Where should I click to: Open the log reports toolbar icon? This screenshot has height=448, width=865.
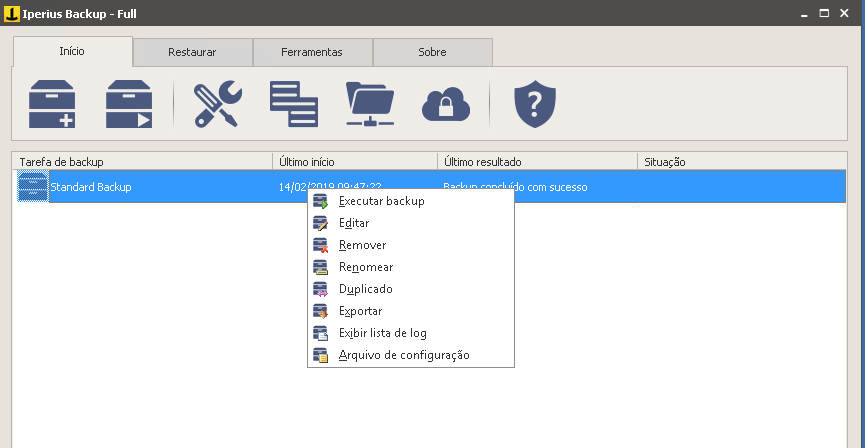pos(293,104)
